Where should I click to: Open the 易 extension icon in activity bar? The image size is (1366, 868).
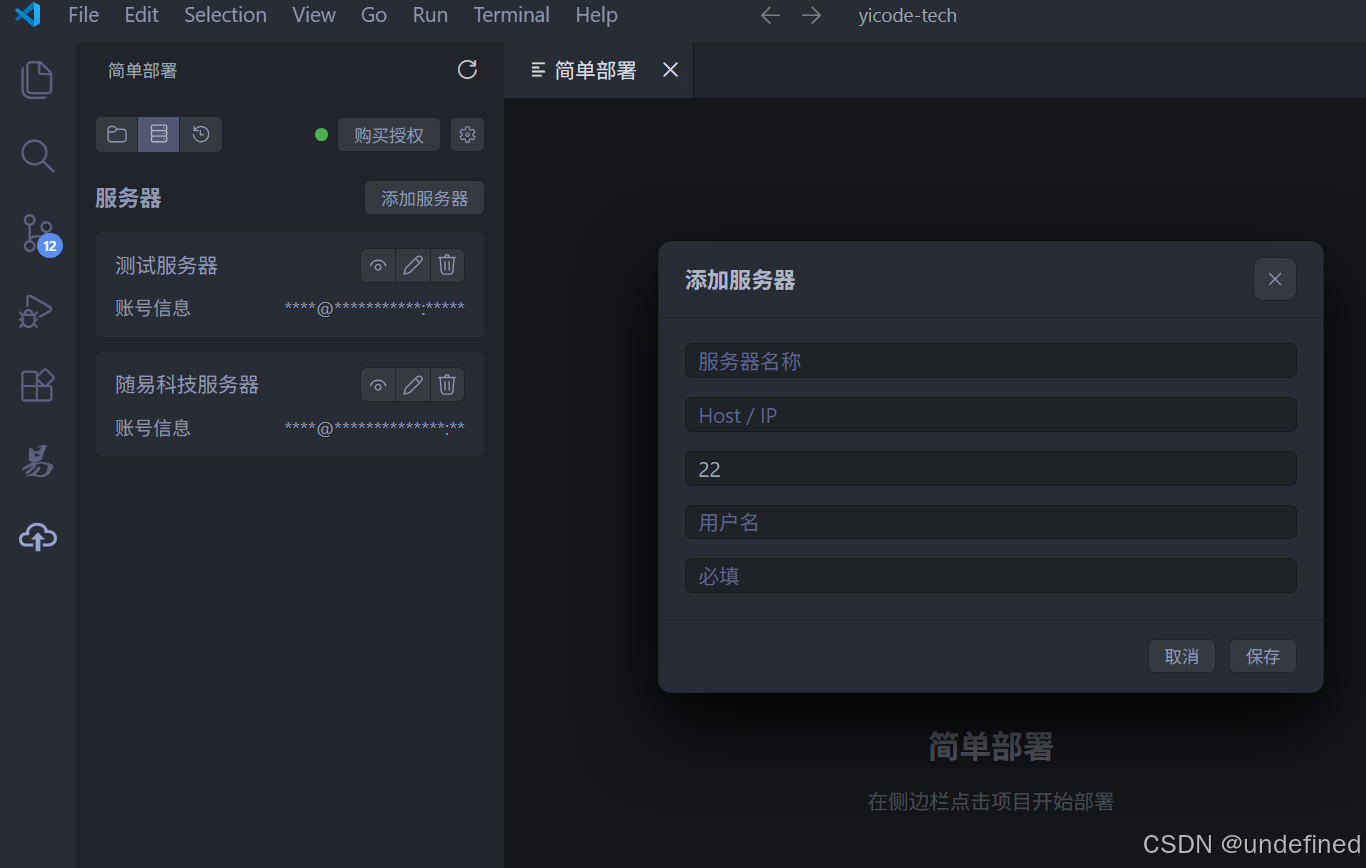tap(37, 461)
